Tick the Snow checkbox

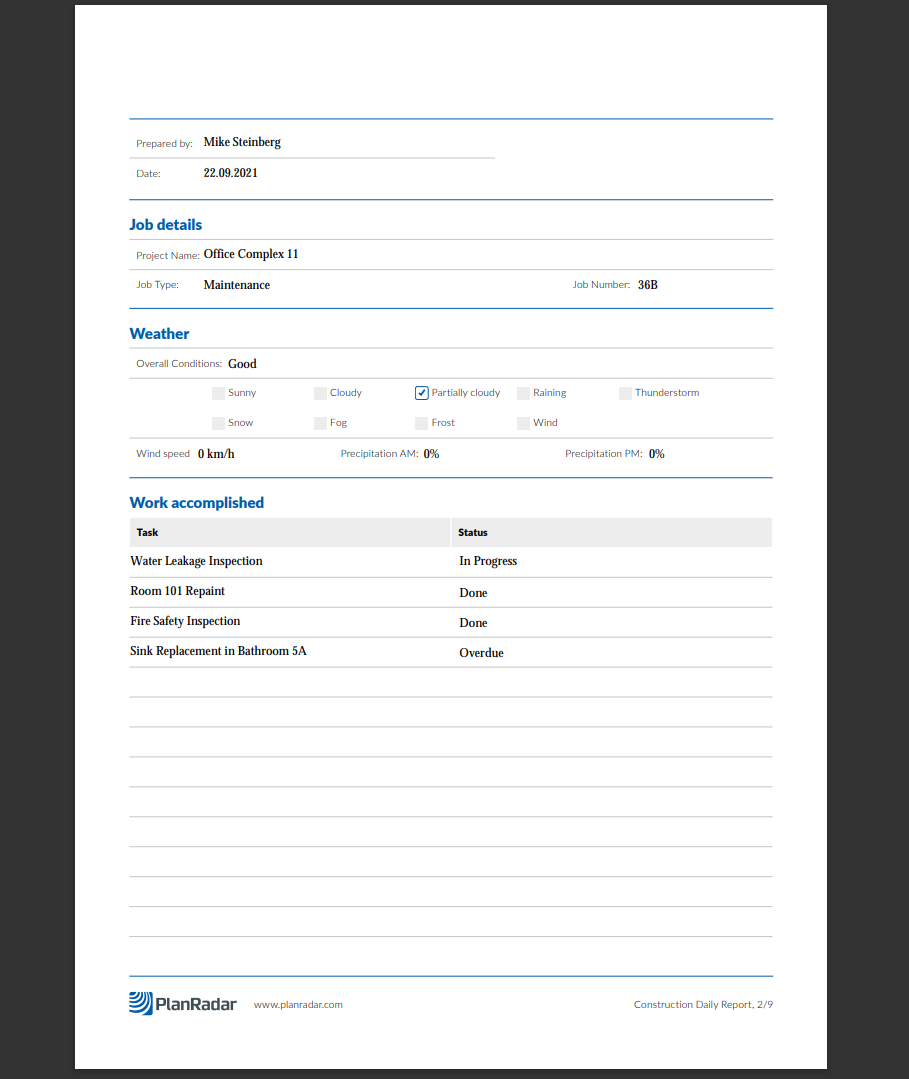tap(219, 423)
